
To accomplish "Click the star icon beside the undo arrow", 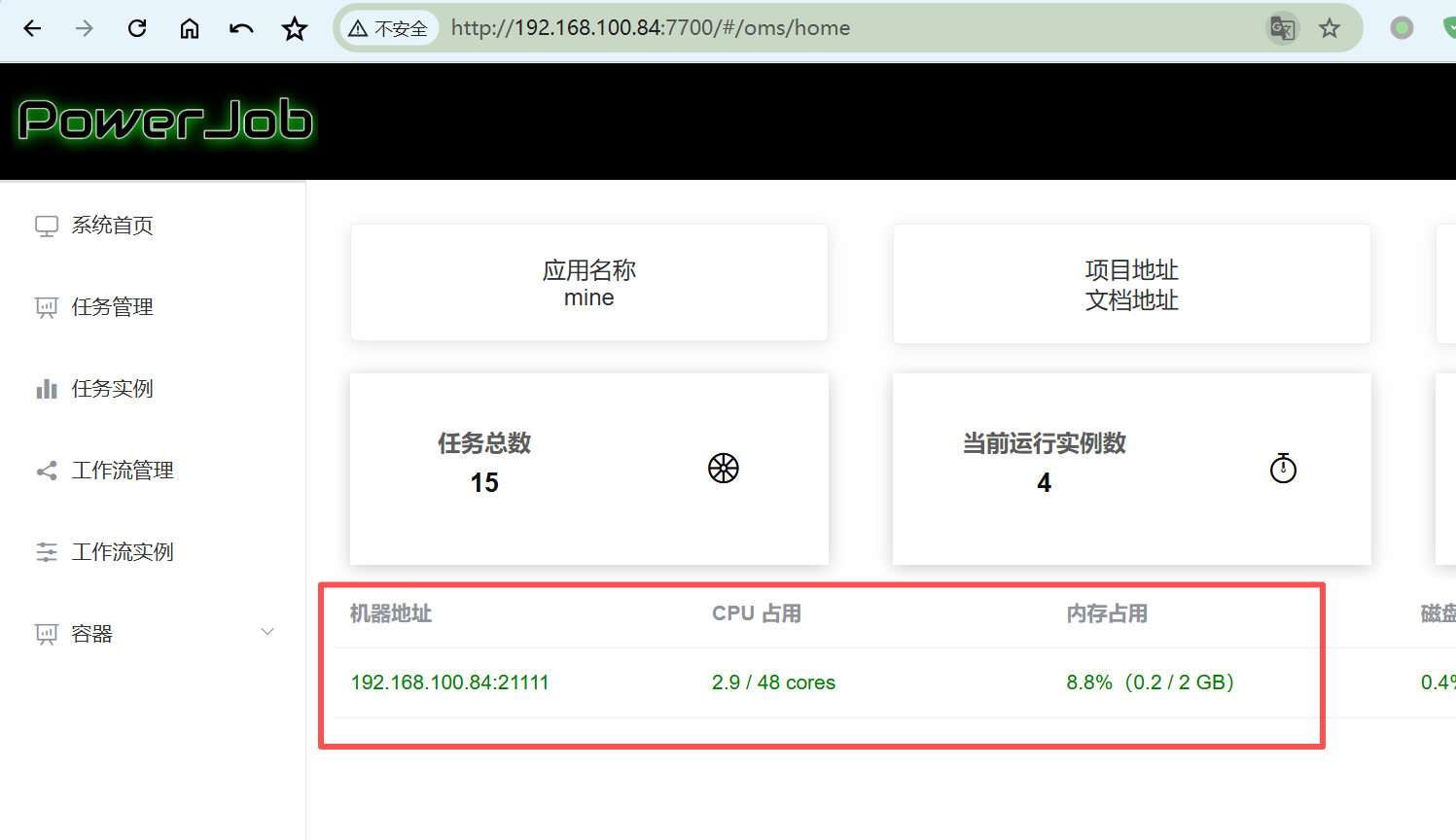I will (x=295, y=28).
